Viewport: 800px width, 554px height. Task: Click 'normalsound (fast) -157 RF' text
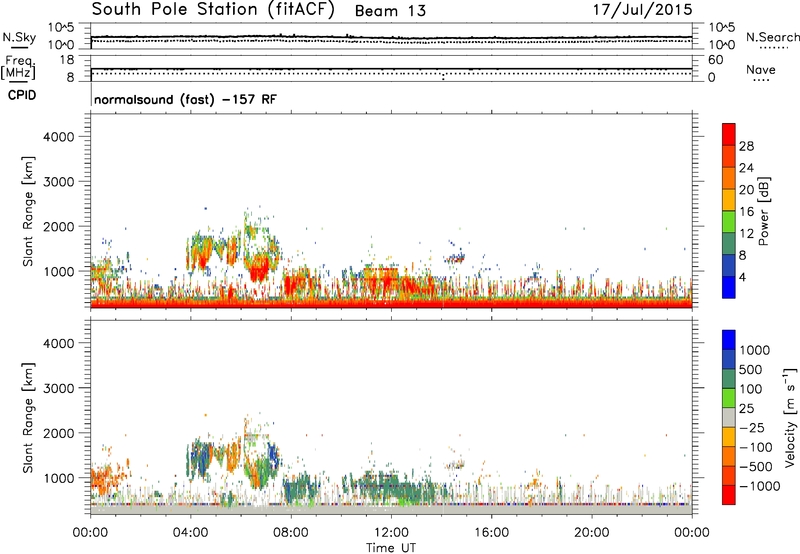pos(185,99)
